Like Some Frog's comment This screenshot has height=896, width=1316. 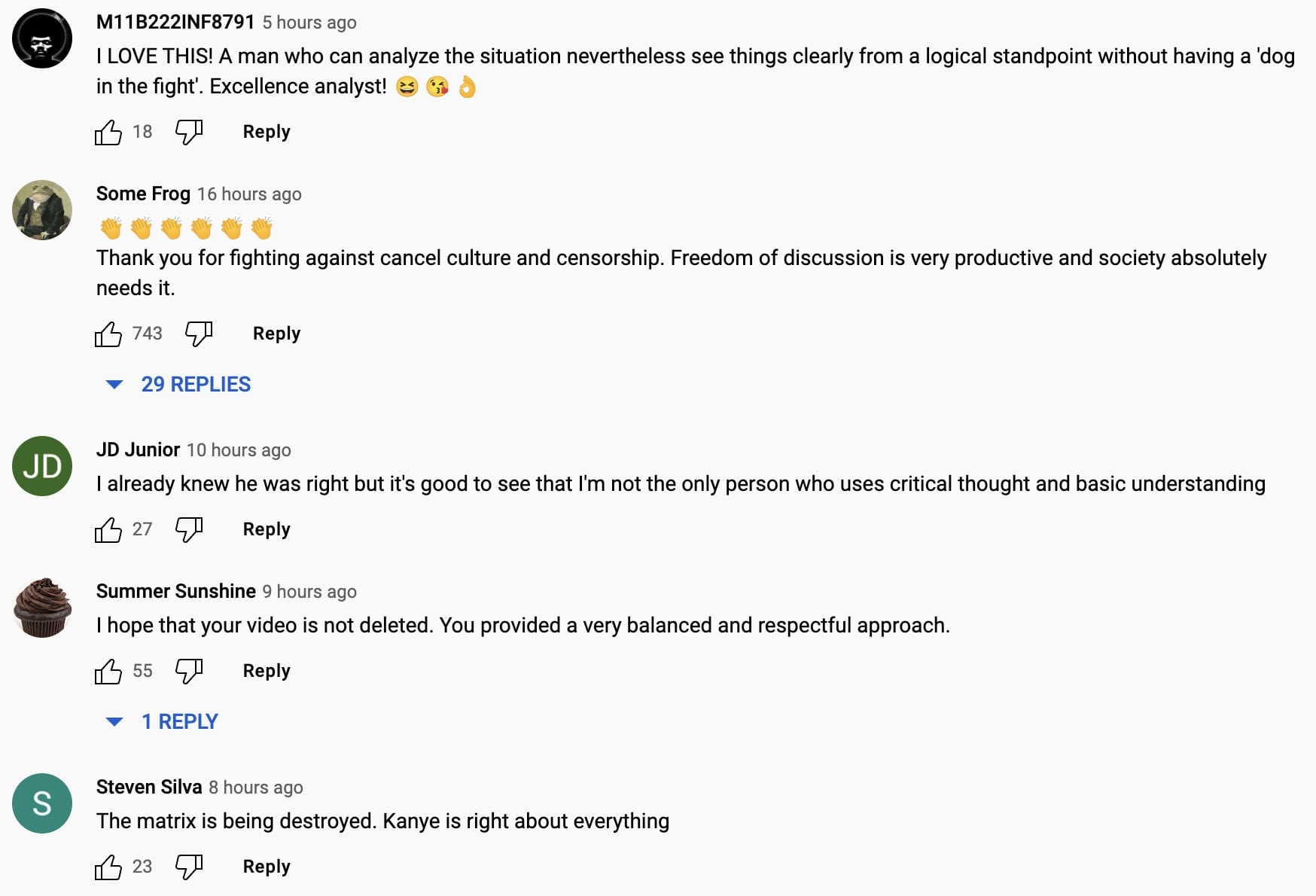click(x=108, y=334)
